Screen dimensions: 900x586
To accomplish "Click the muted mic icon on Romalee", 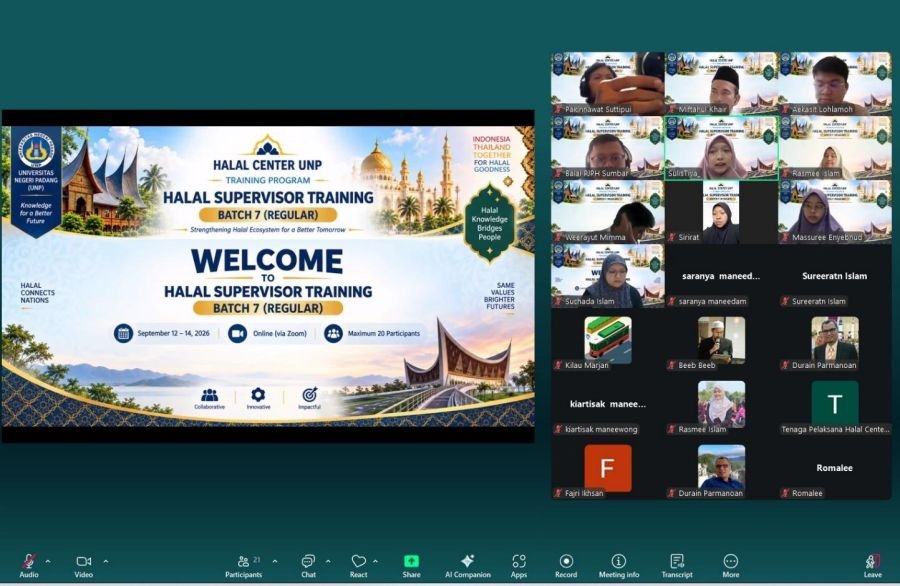I will [785, 493].
